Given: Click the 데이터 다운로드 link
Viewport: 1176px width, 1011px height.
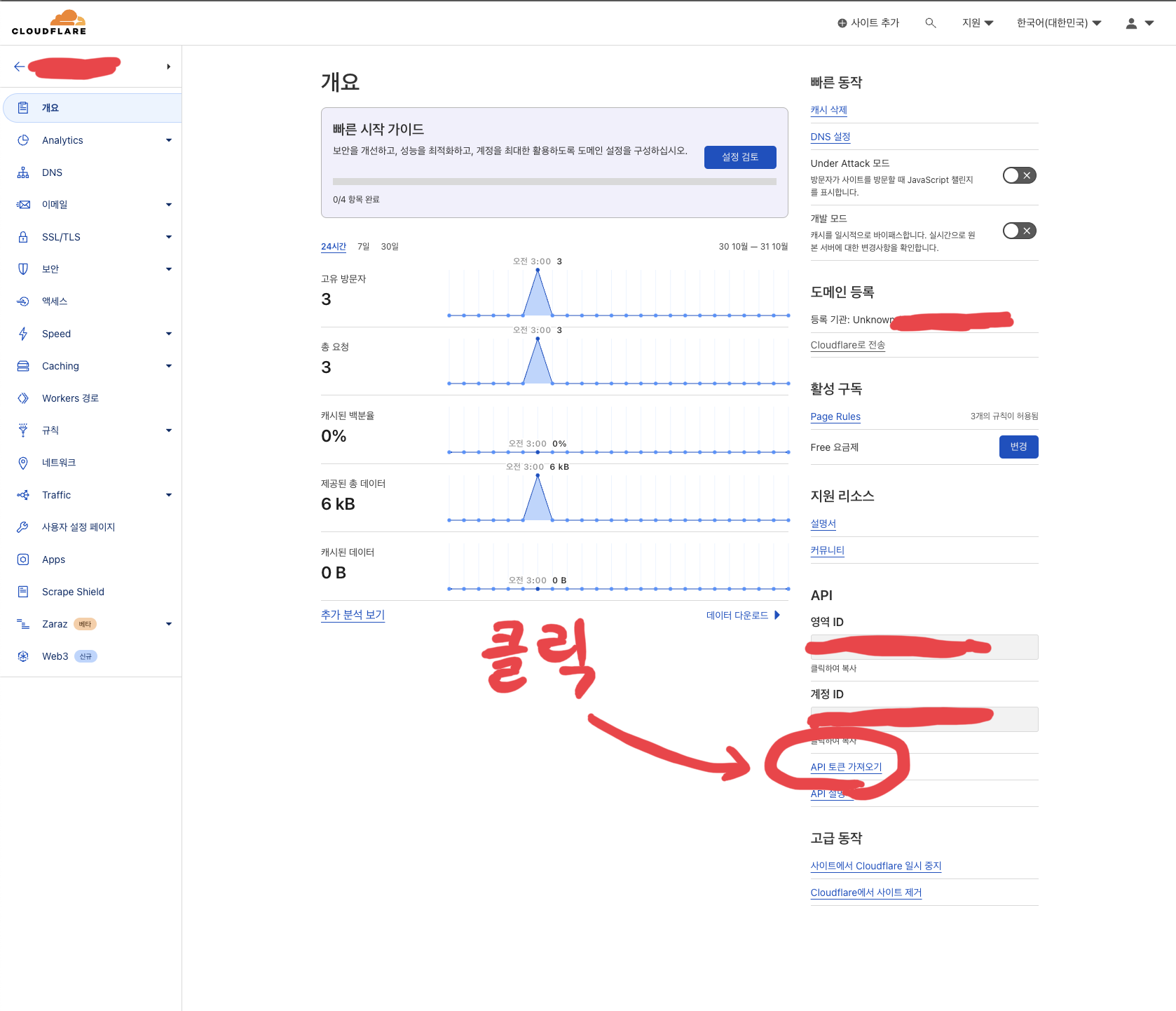Looking at the screenshot, I should click(x=743, y=616).
